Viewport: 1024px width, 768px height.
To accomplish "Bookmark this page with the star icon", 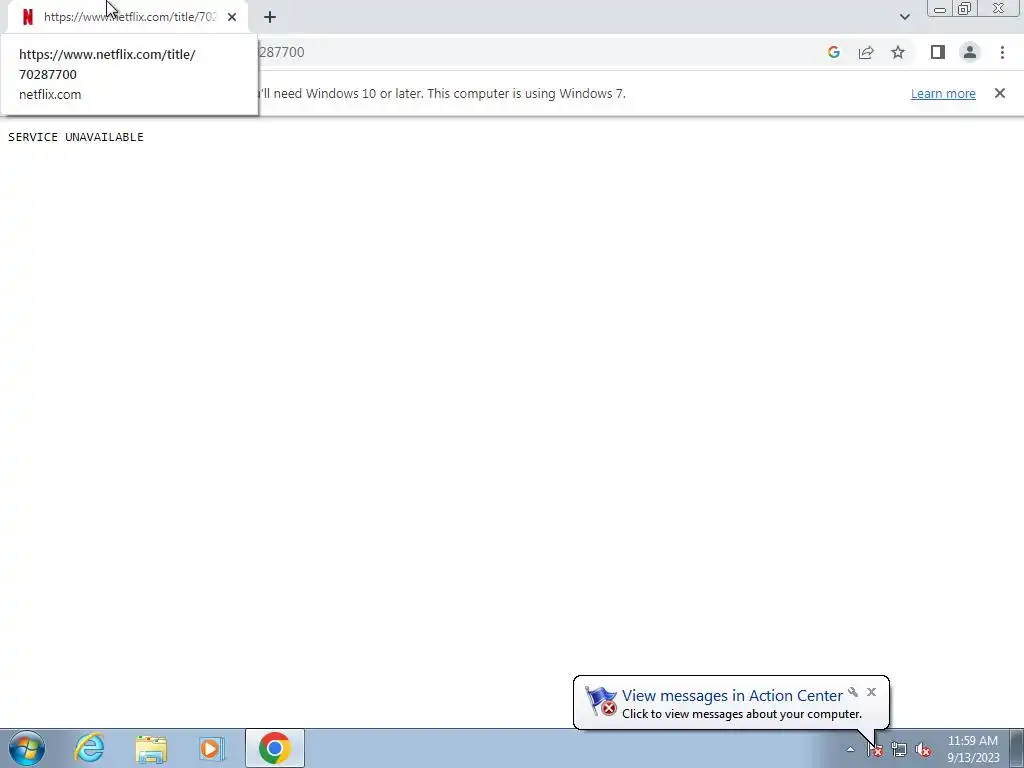I will click(898, 52).
